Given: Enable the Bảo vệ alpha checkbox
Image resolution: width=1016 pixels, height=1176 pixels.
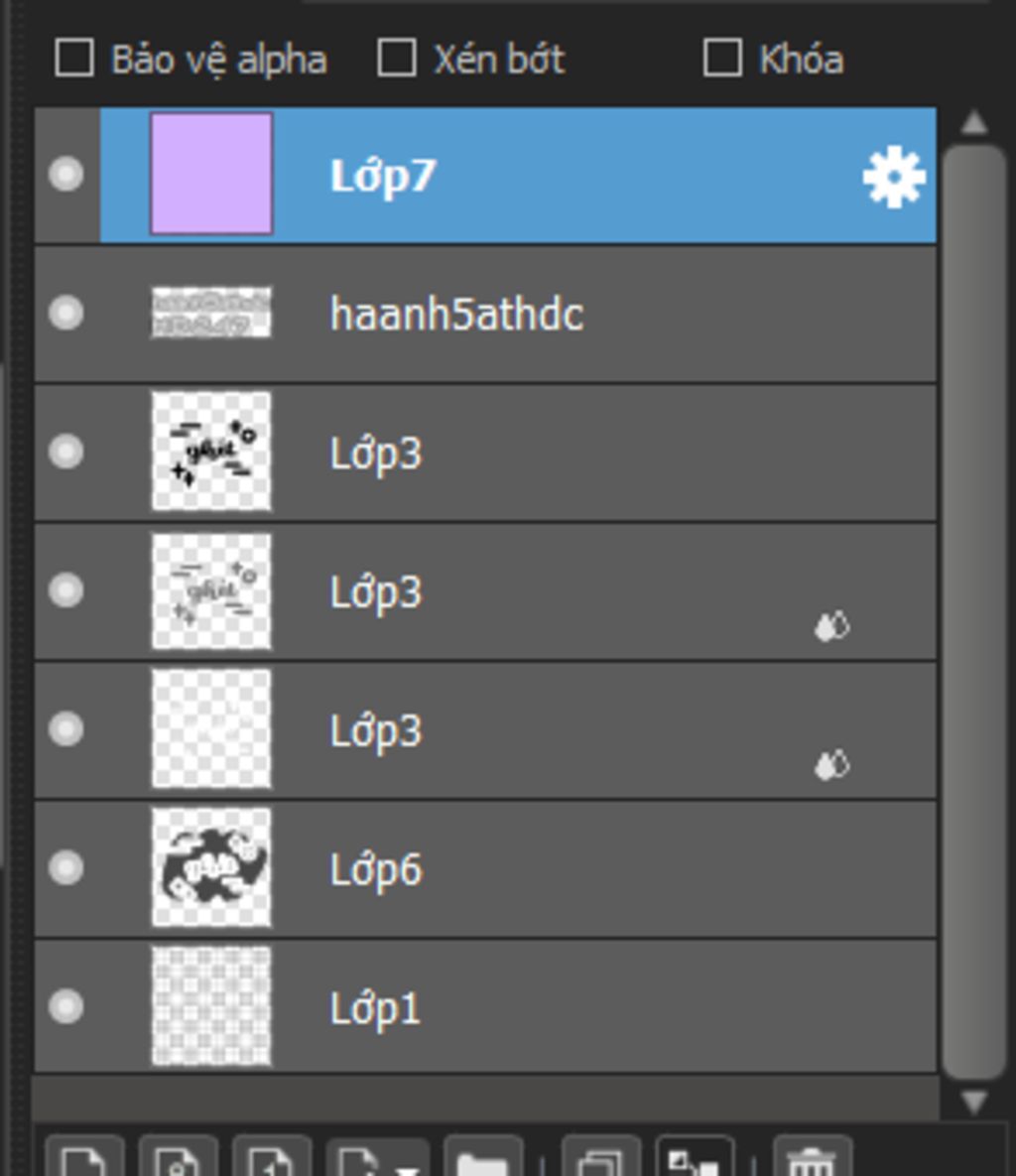Looking at the screenshot, I should 74,59.
